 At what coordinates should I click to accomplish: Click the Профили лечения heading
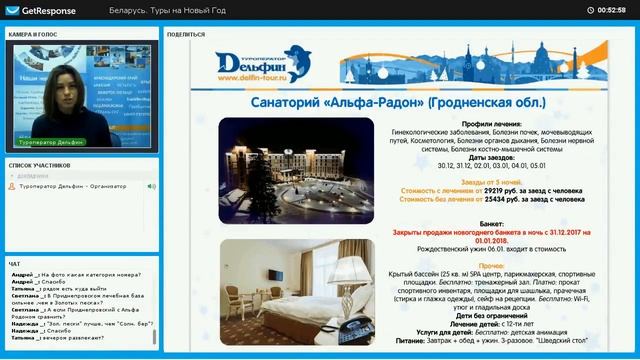pos(492,124)
